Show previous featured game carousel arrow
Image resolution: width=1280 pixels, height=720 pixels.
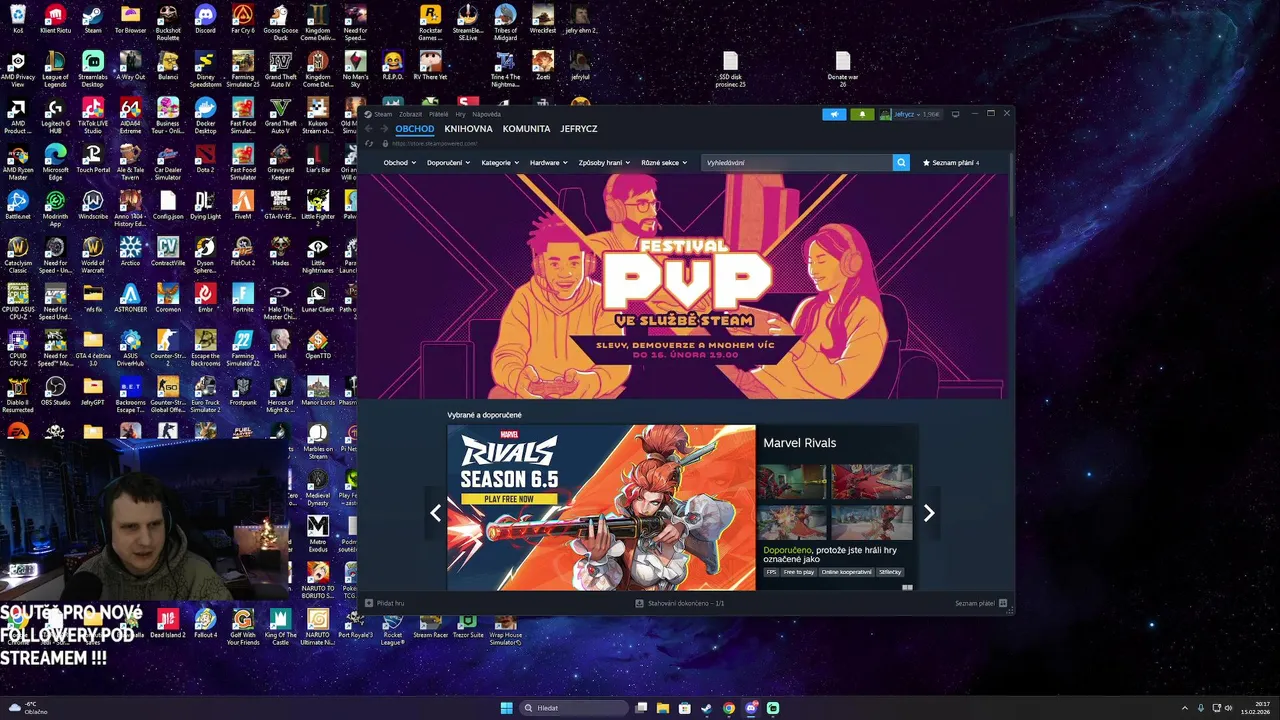(x=435, y=513)
